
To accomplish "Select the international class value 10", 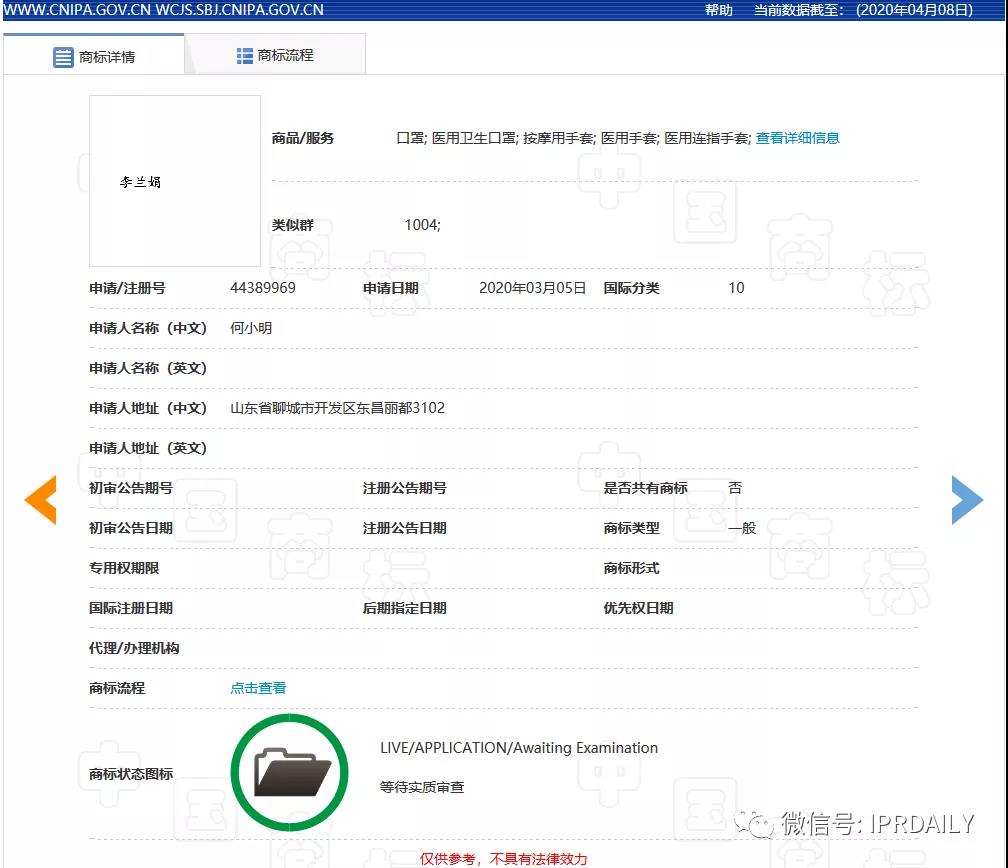I will 736,288.
